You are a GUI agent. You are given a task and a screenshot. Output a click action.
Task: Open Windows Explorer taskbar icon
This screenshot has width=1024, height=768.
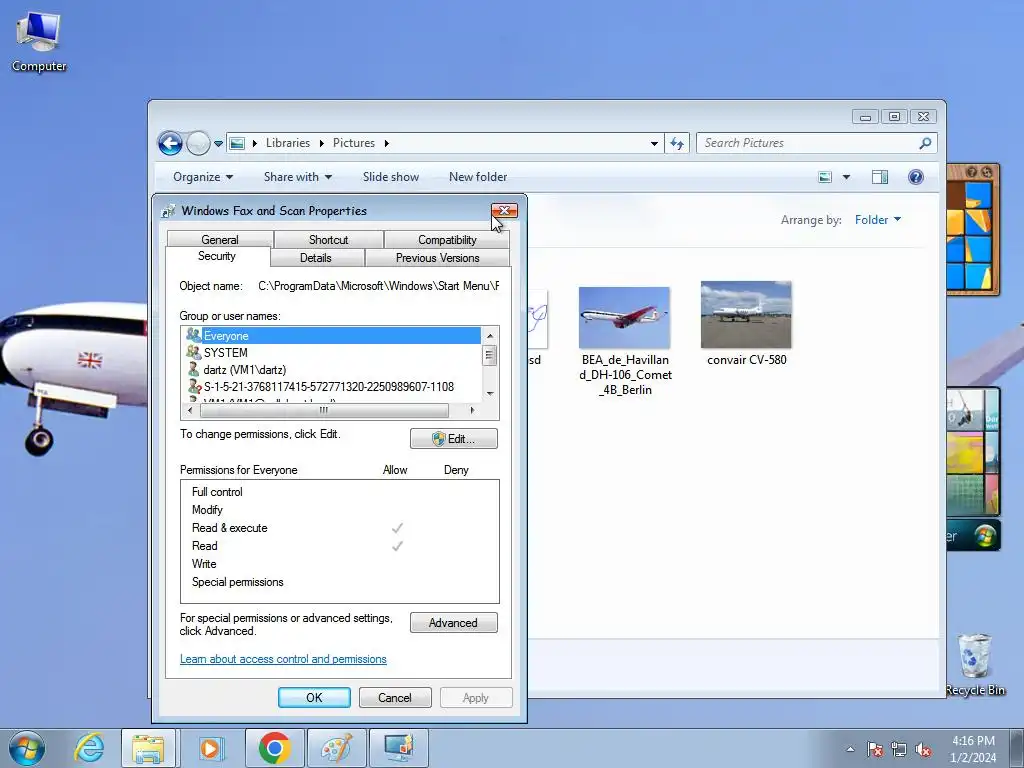tap(148, 748)
